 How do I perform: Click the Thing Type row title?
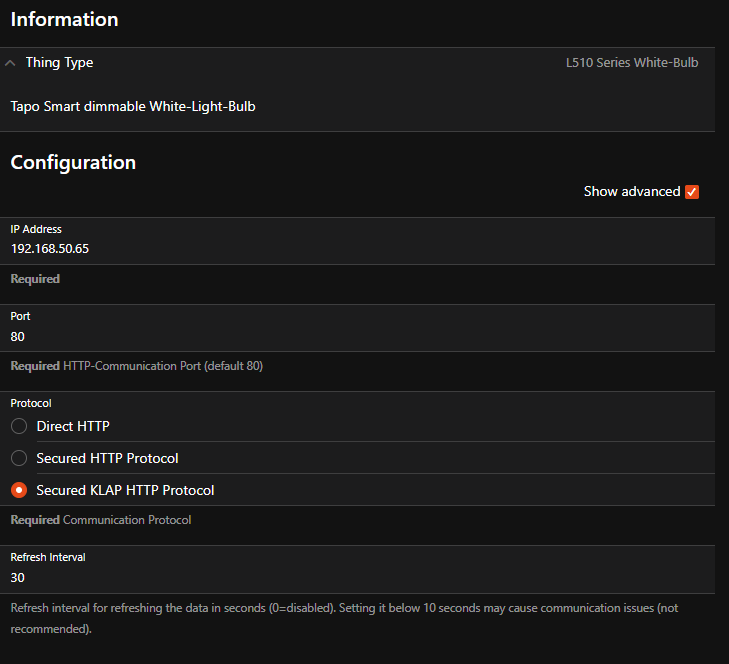click(59, 62)
